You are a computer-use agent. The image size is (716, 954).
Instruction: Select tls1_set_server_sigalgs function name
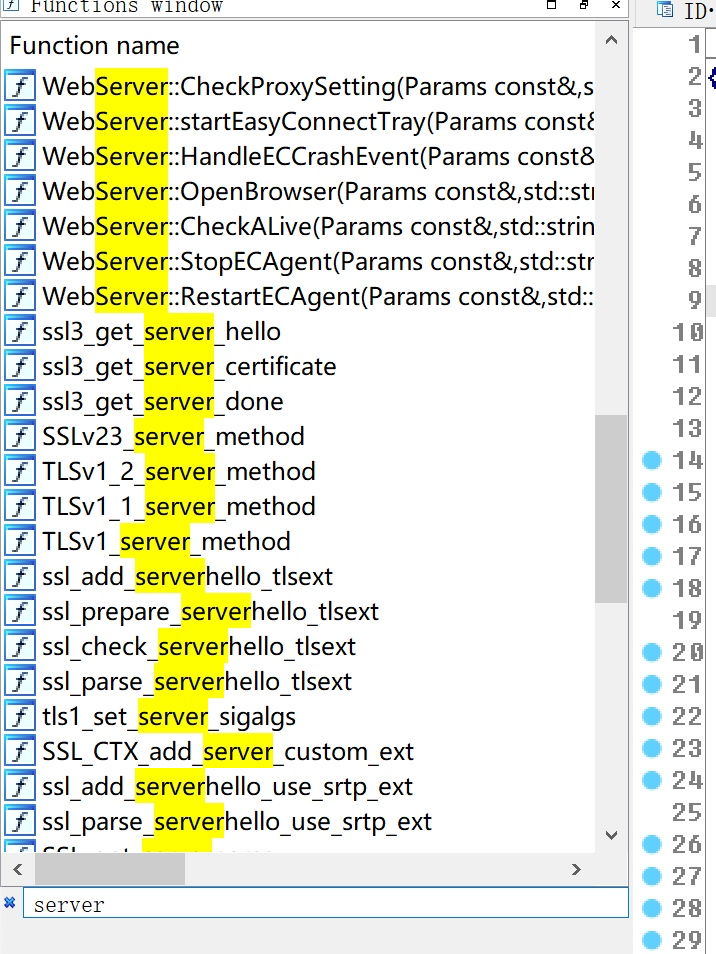pos(169,717)
